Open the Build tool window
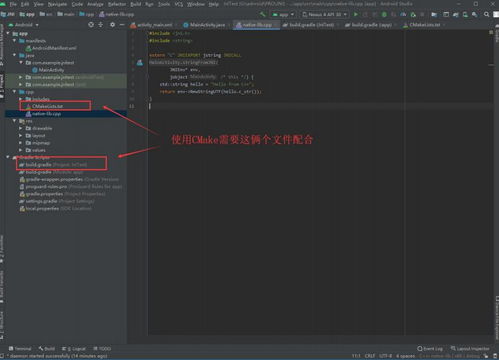Image resolution: width=499 pixels, height=360 pixels. 47,348
